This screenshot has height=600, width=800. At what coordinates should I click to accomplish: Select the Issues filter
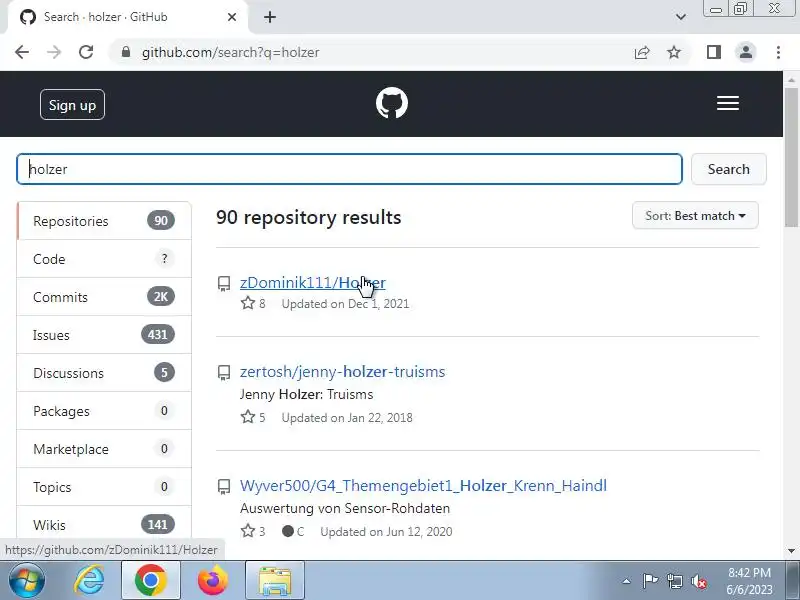[104, 335]
